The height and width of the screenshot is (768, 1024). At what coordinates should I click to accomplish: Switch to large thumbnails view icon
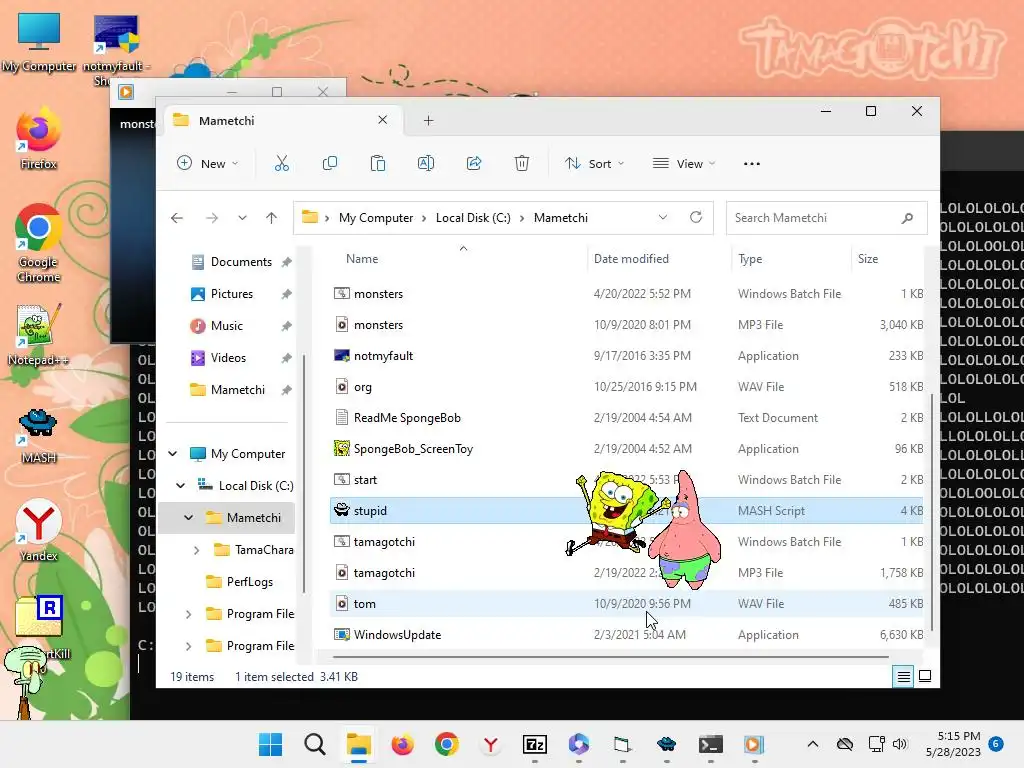925,676
